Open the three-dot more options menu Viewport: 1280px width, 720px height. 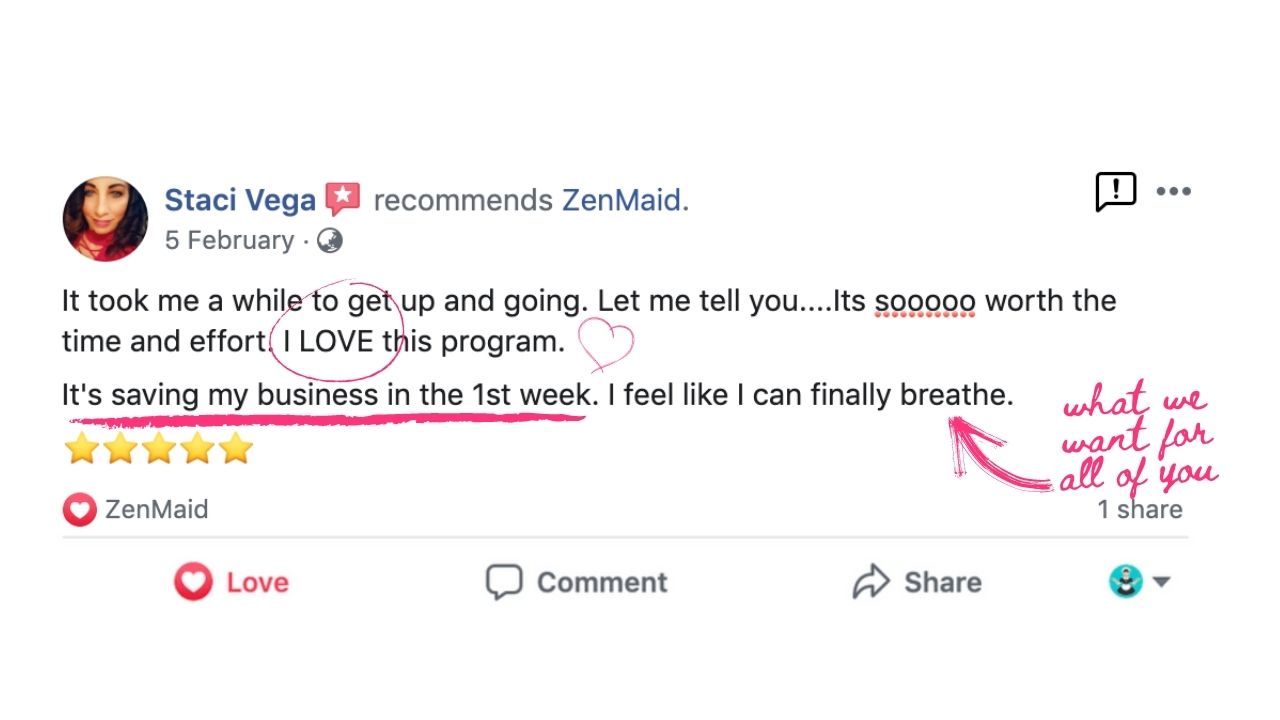point(1173,192)
